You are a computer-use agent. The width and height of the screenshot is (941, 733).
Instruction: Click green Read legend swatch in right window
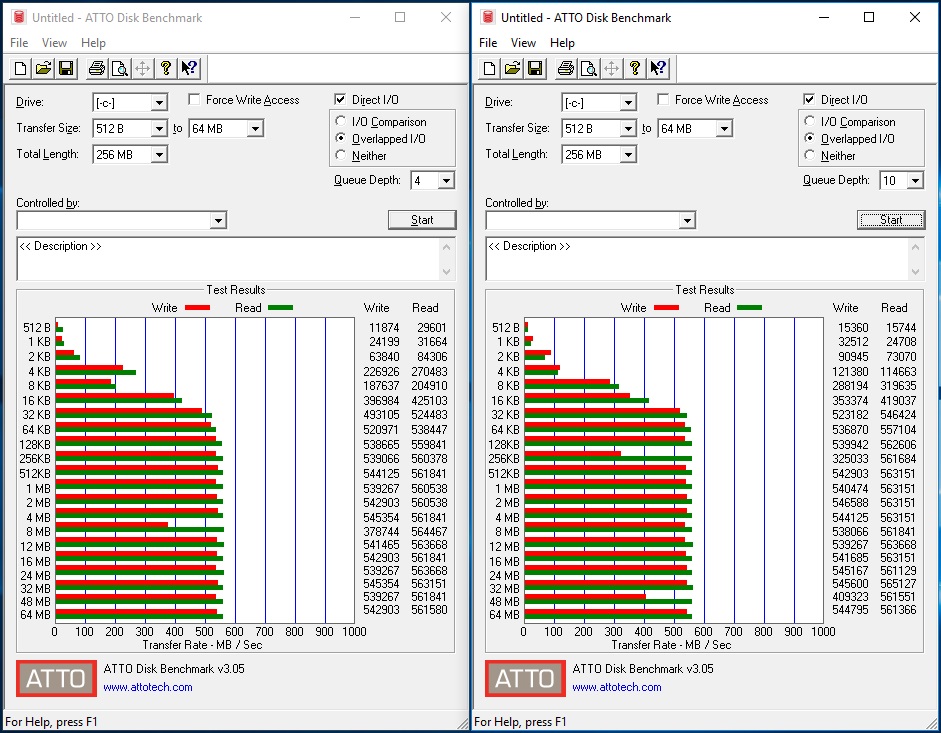click(749, 307)
